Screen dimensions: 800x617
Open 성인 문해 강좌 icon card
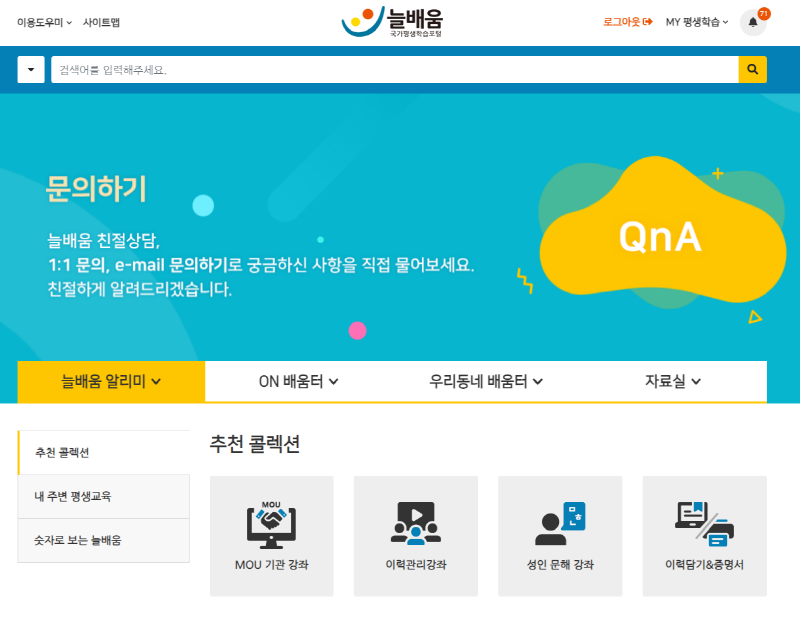coord(560,536)
